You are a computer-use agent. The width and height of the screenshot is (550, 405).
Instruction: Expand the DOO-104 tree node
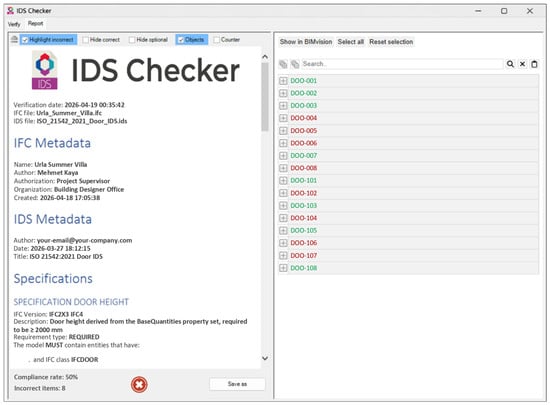click(283, 218)
